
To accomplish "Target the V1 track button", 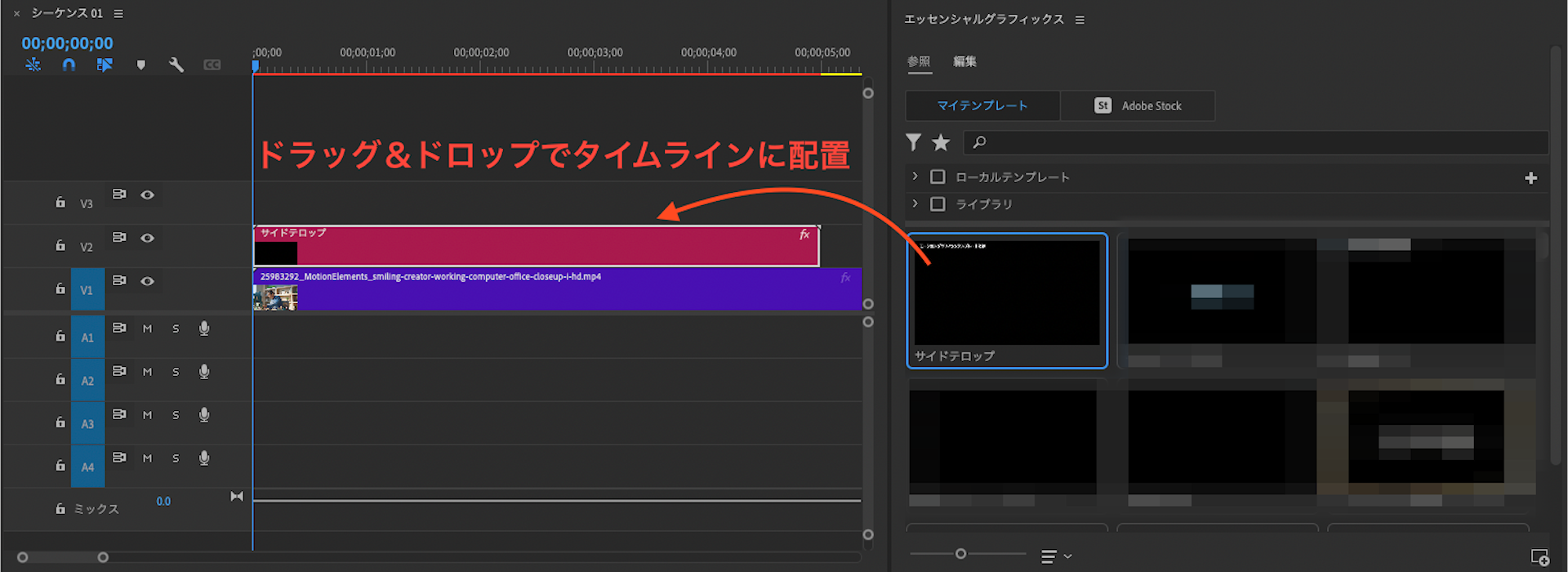I will tap(87, 289).
